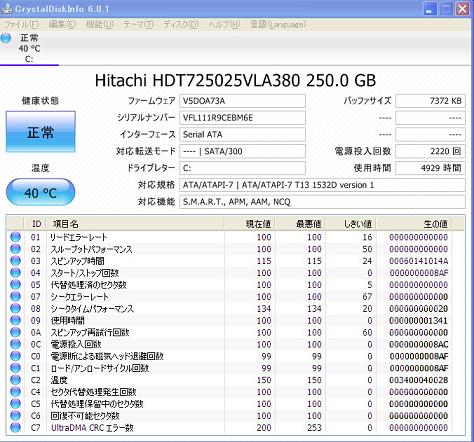Click the CrystalDiskInfo title bar icon

pos(6,8)
